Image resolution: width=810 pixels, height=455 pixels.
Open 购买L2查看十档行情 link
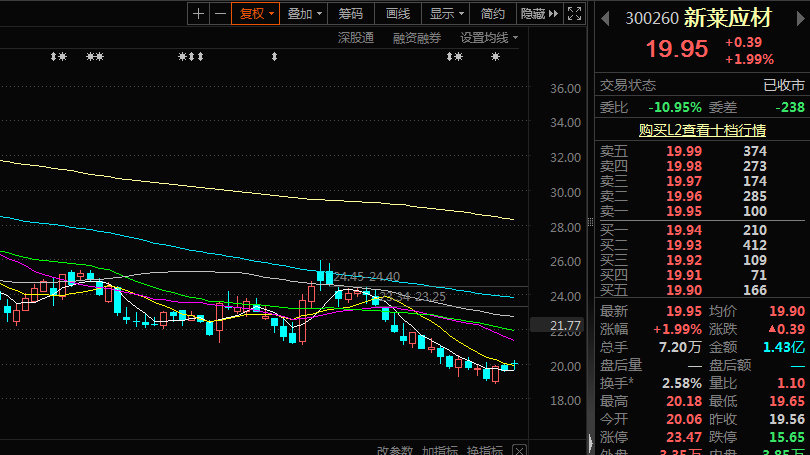(x=702, y=130)
